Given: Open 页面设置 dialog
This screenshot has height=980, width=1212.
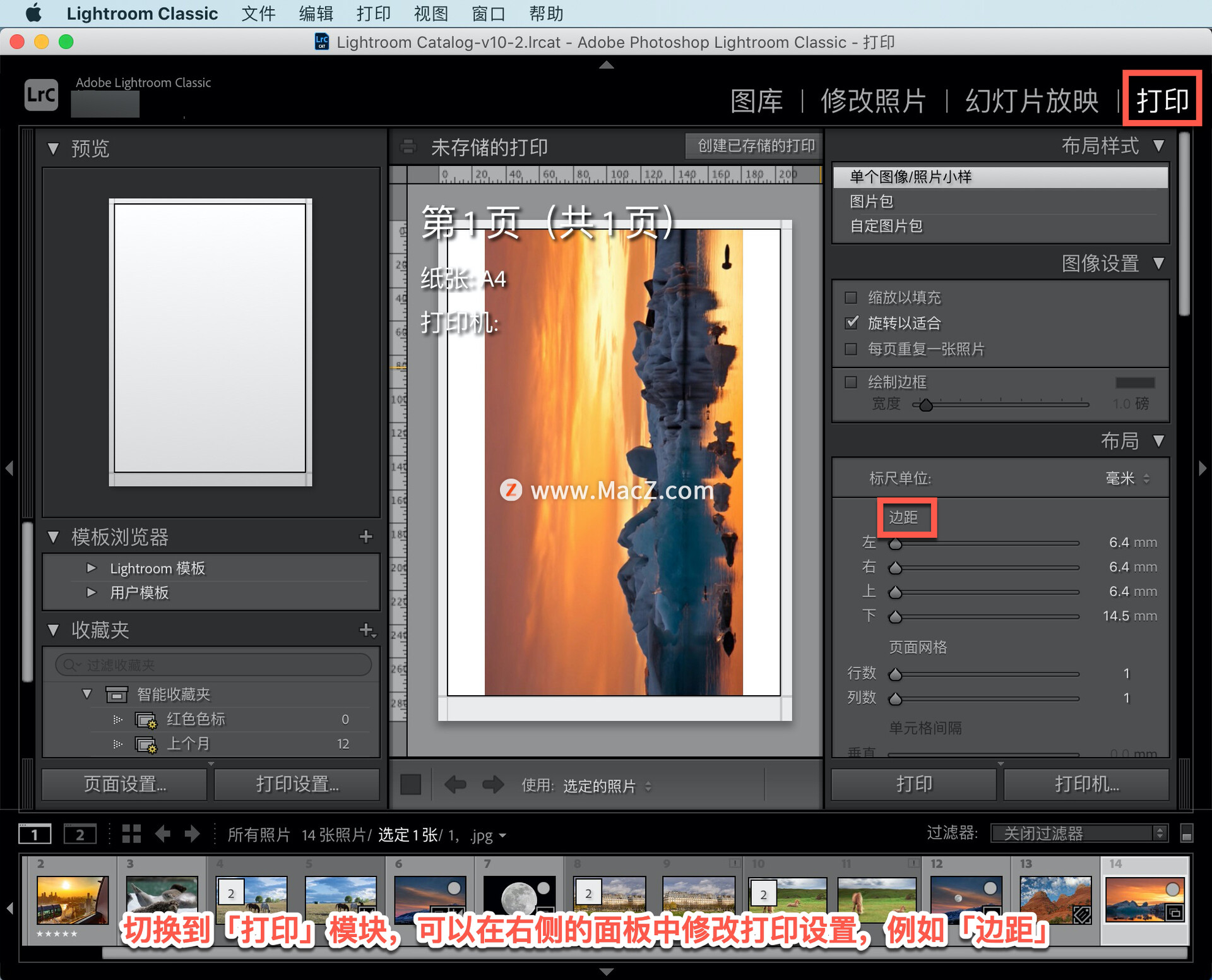Looking at the screenshot, I should coord(125,784).
